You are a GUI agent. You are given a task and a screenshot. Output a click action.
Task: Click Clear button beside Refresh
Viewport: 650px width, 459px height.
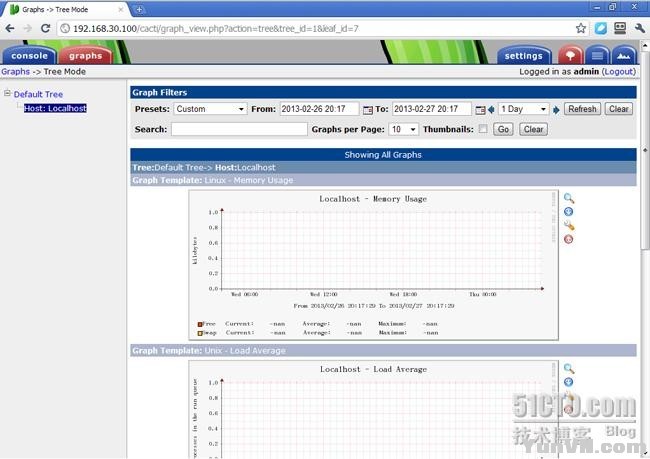pyautogui.click(x=618, y=109)
